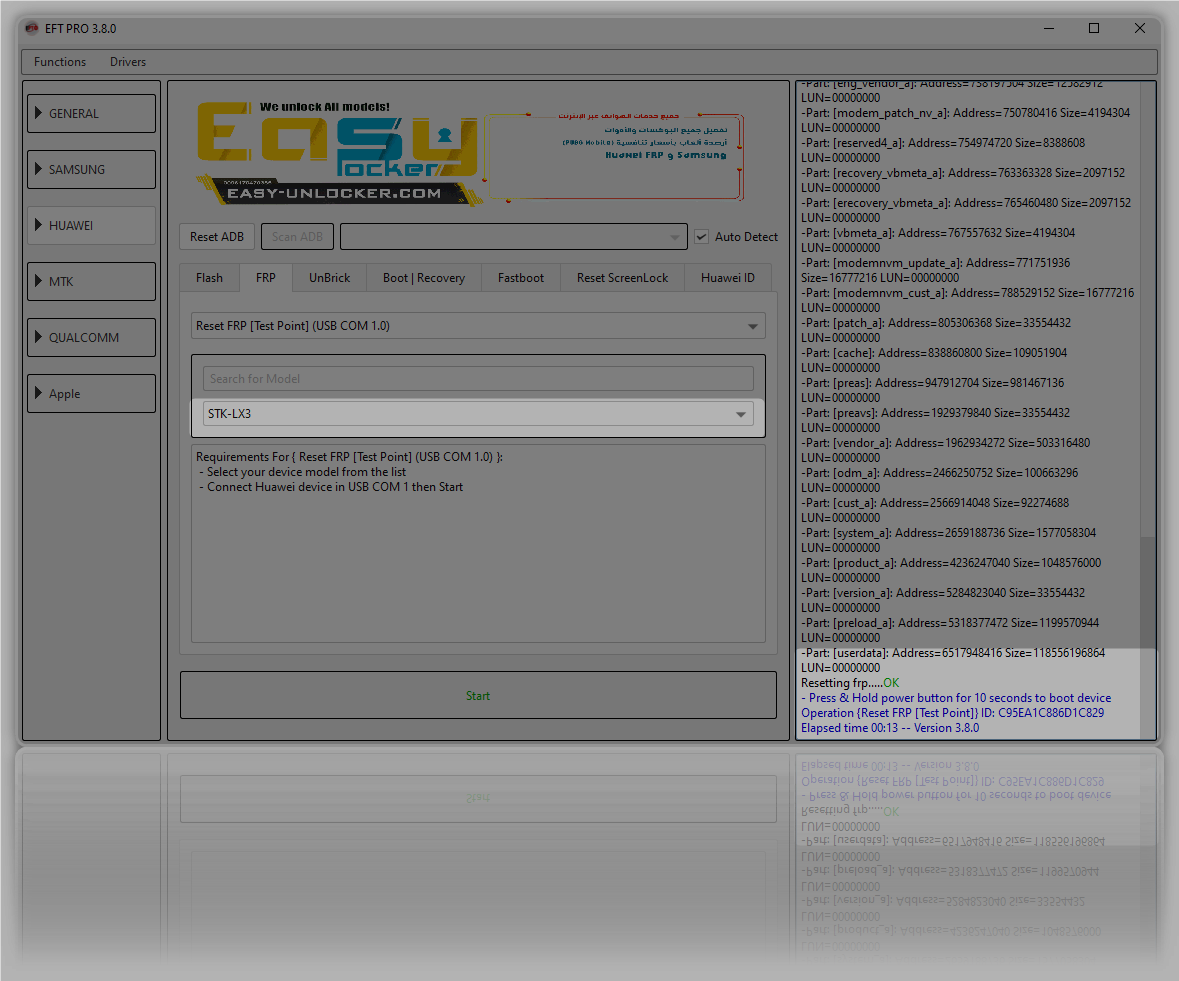The height and width of the screenshot is (981, 1179).
Task: Switch to the Reset ScreenLock tab
Action: click(x=623, y=278)
